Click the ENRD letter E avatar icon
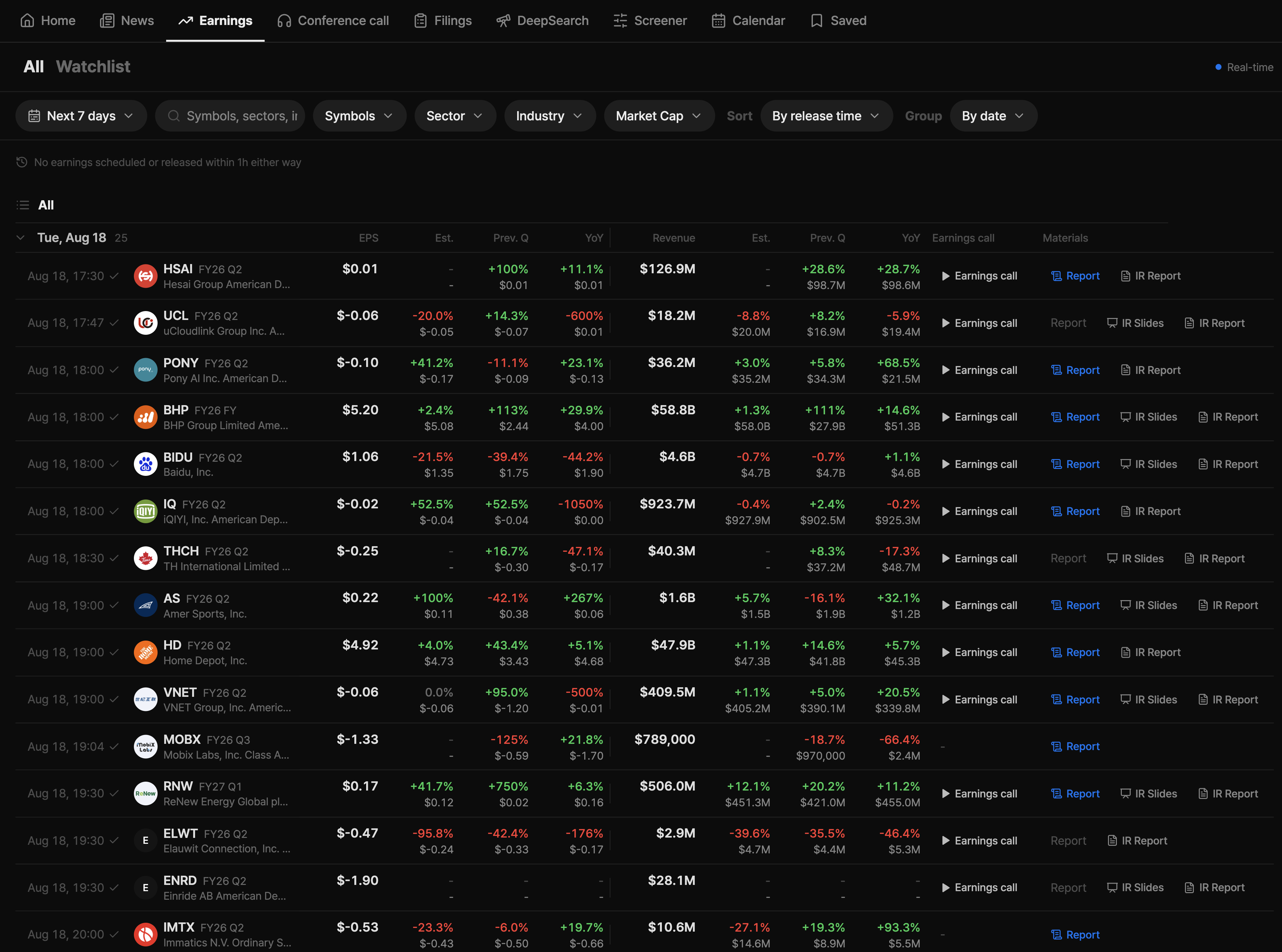 pyautogui.click(x=145, y=888)
